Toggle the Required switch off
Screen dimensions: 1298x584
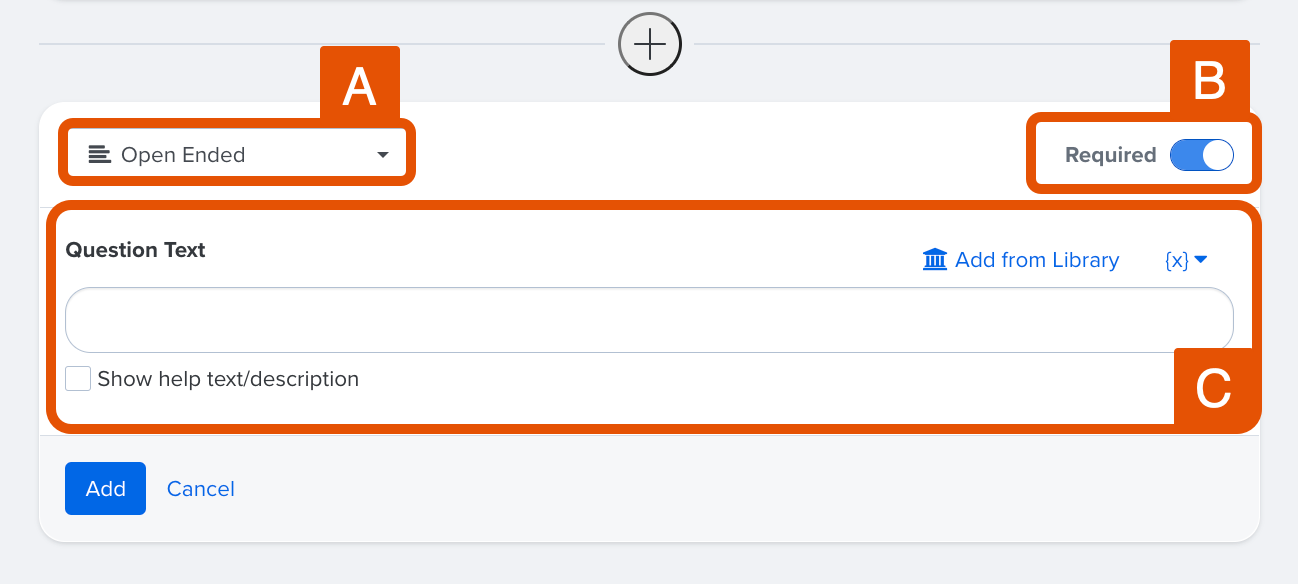1201,155
